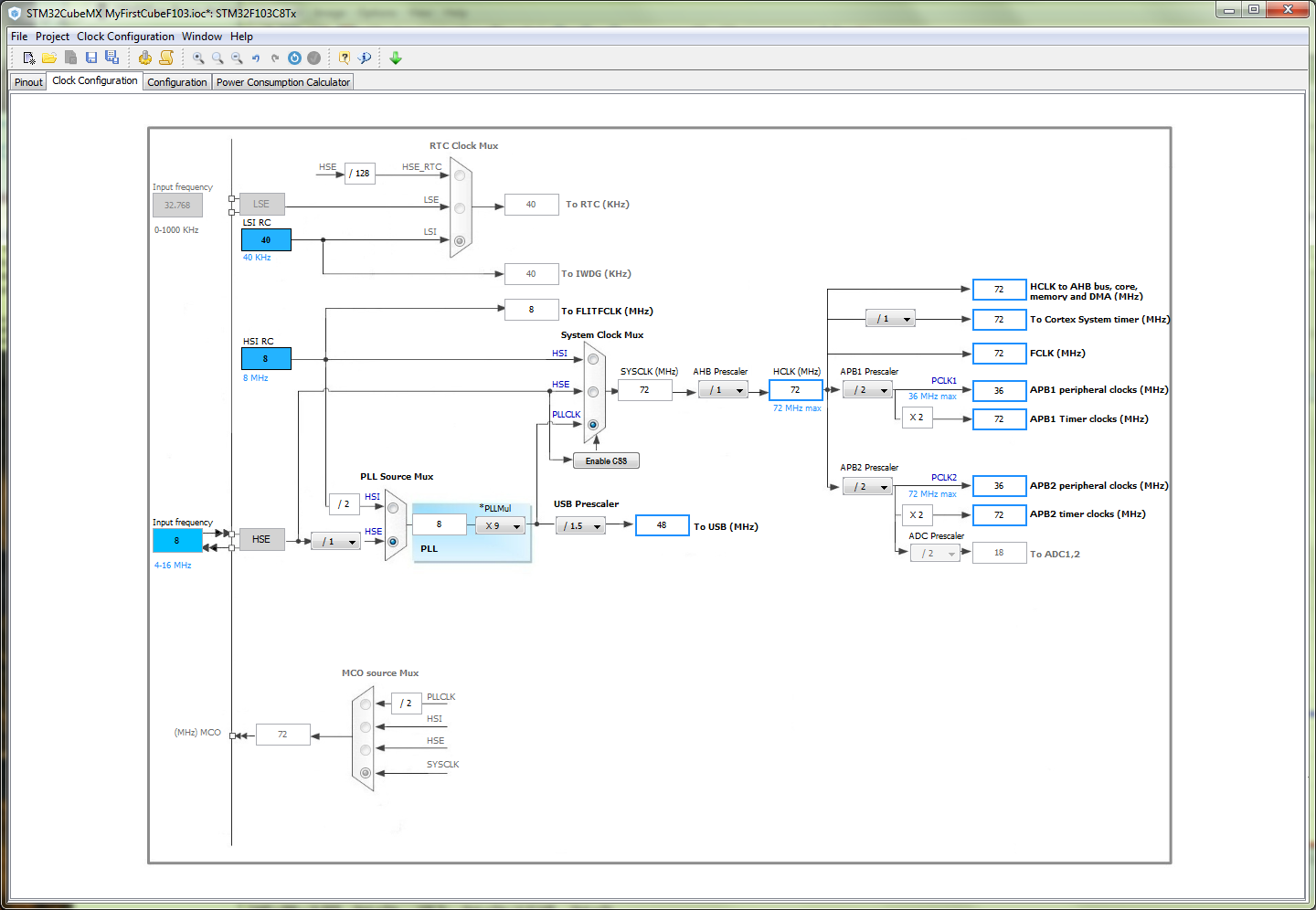Click the yellow Help question mark icon
The image size is (1316, 910).
(x=345, y=58)
